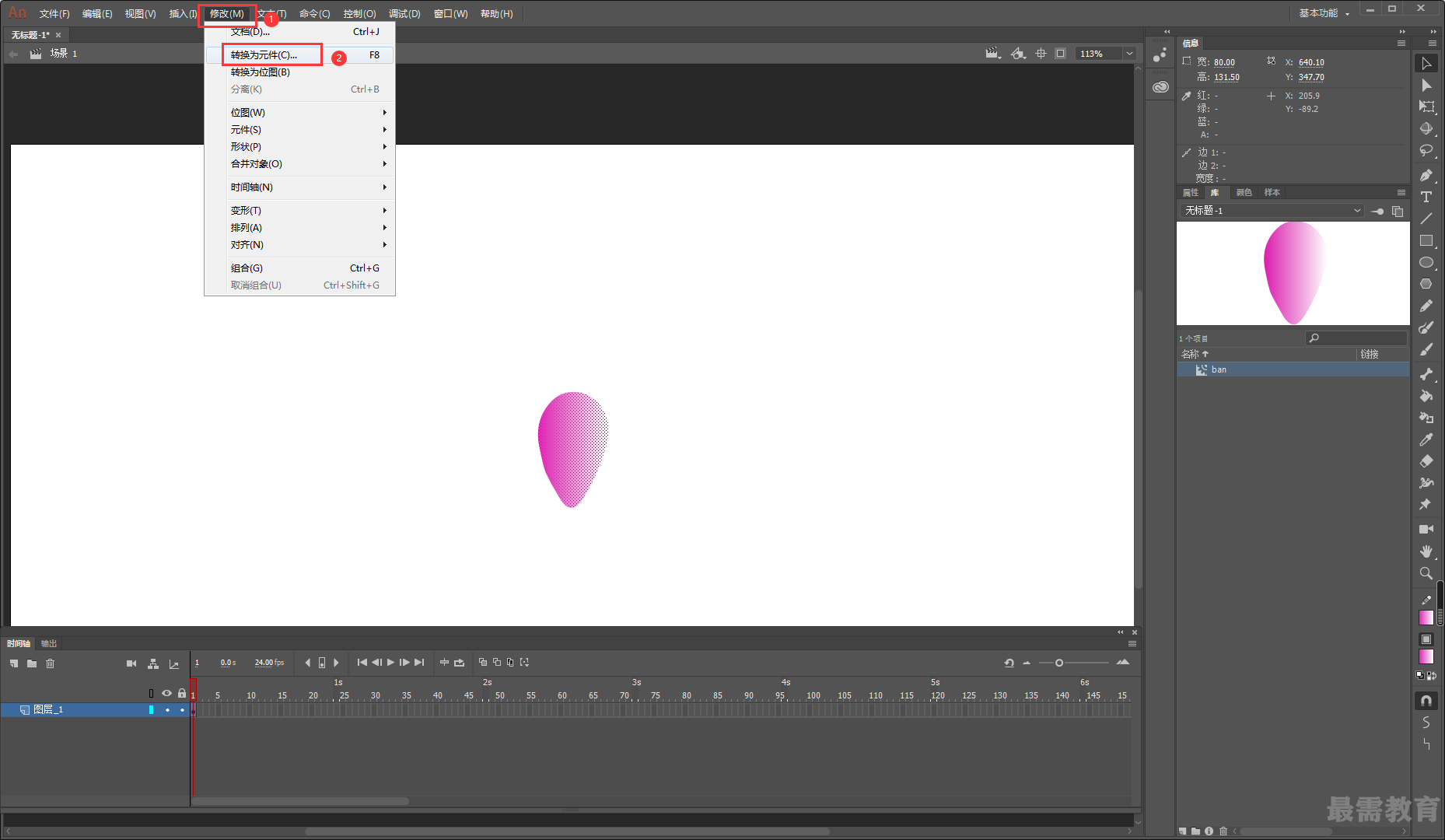Select the Subselection tool
Viewport: 1445px width, 840px height.
click(1426, 85)
